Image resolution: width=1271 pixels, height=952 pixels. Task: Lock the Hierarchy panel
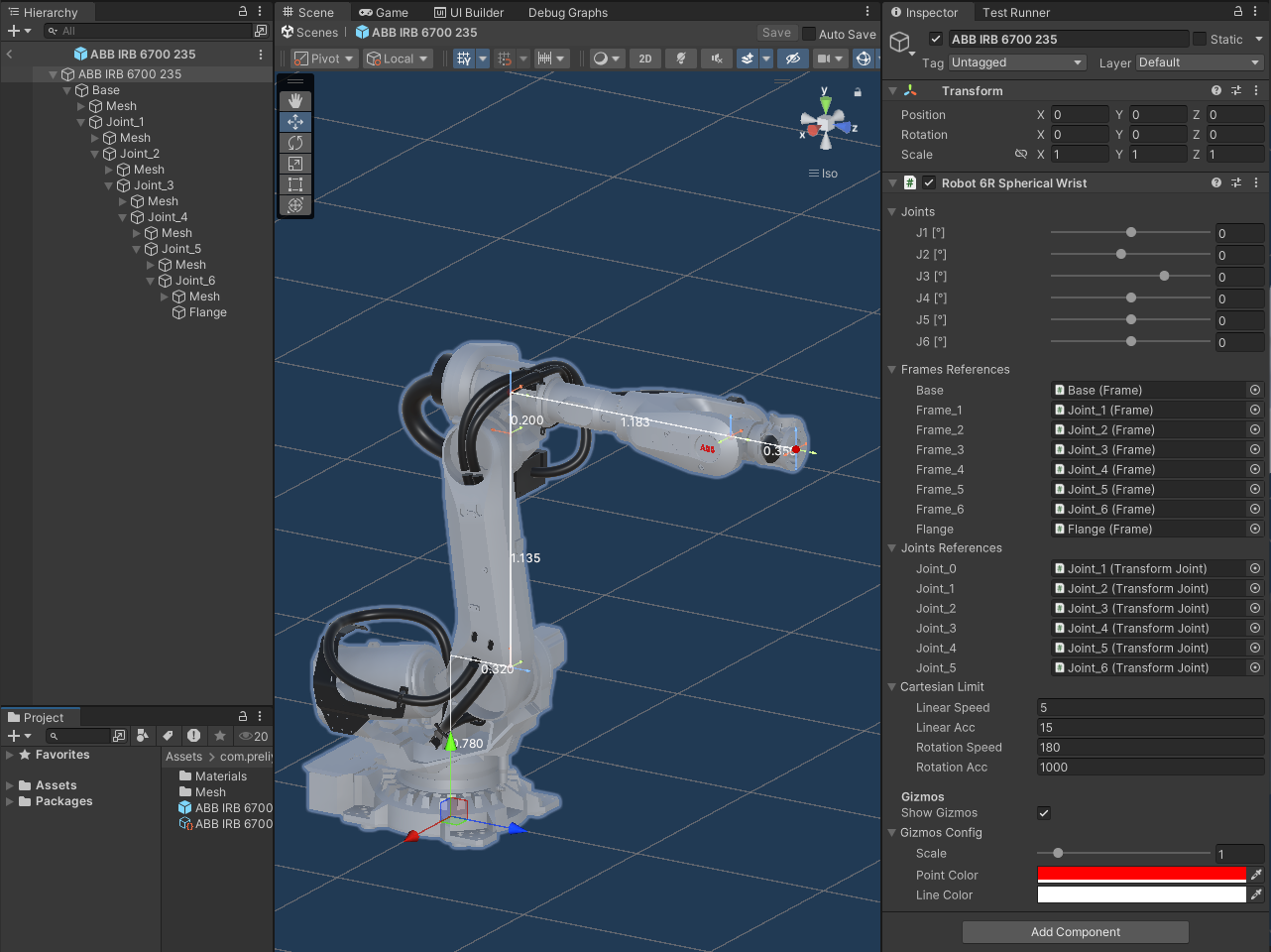coord(243,11)
